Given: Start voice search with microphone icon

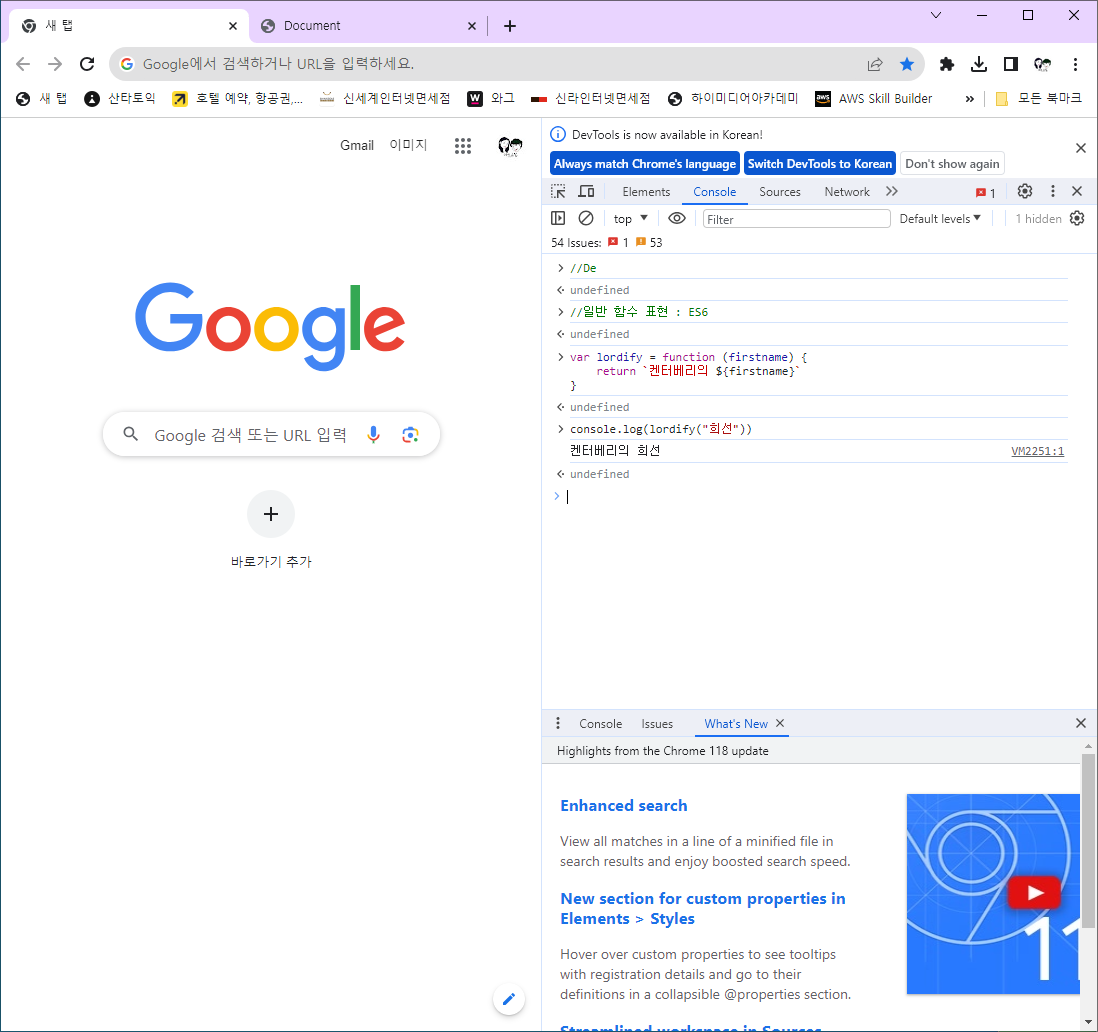Looking at the screenshot, I should (x=373, y=435).
